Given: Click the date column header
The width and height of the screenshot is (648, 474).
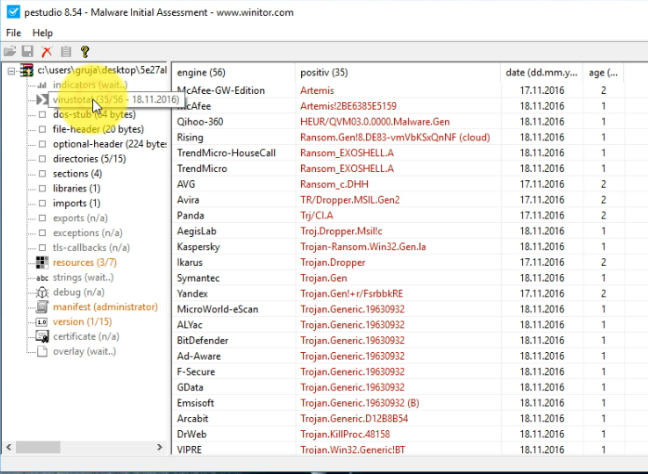Looking at the screenshot, I should (541, 73).
